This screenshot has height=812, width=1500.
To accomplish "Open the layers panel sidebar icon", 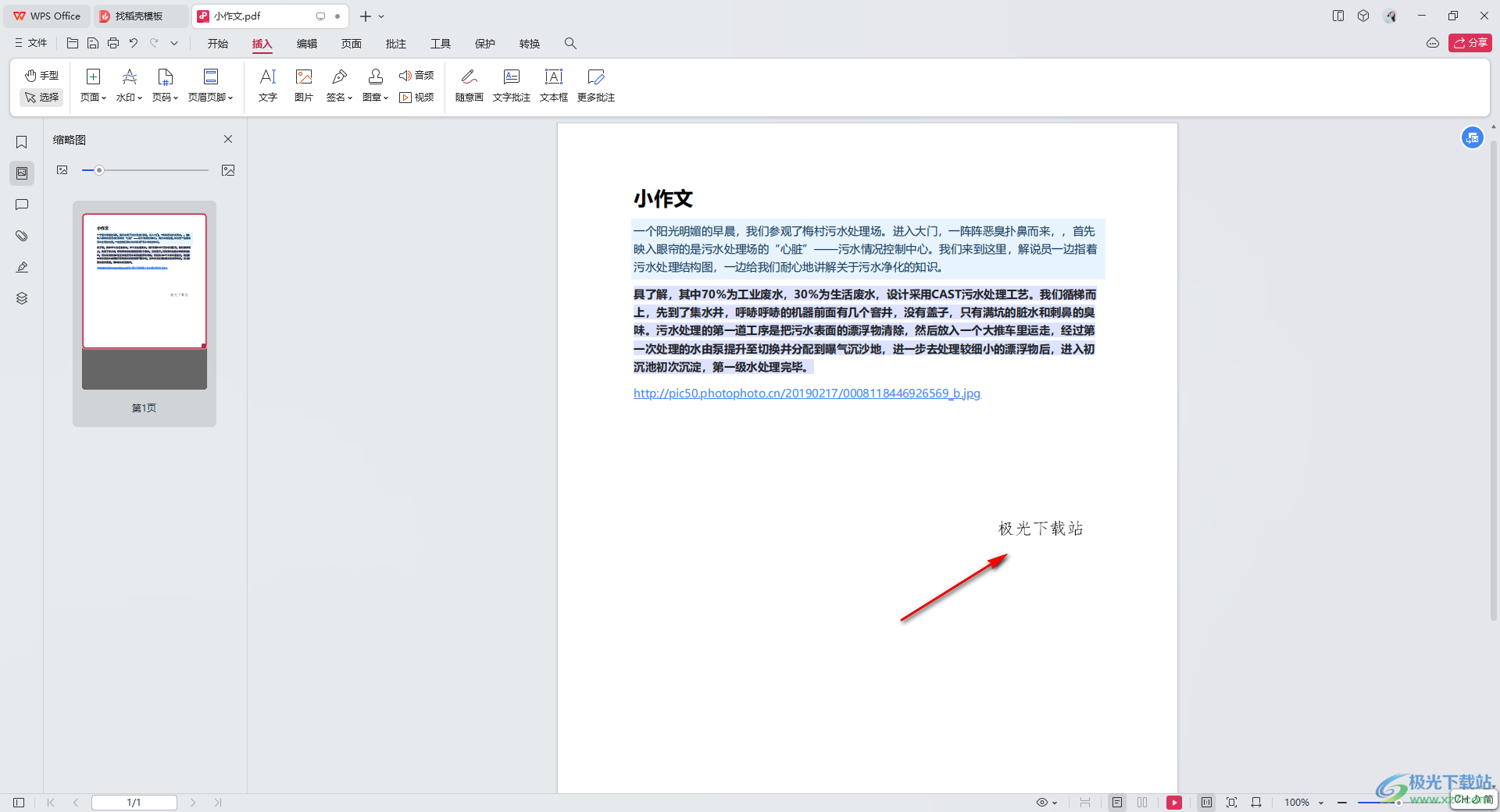I will point(22,298).
